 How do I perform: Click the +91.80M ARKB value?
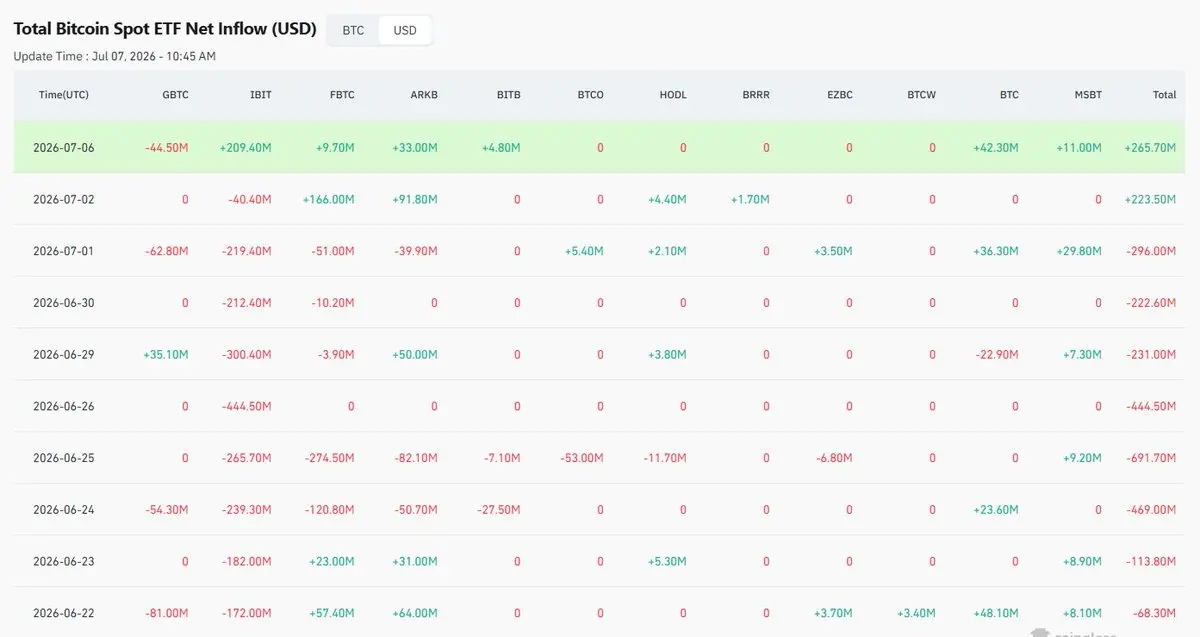(x=415, y=199)
